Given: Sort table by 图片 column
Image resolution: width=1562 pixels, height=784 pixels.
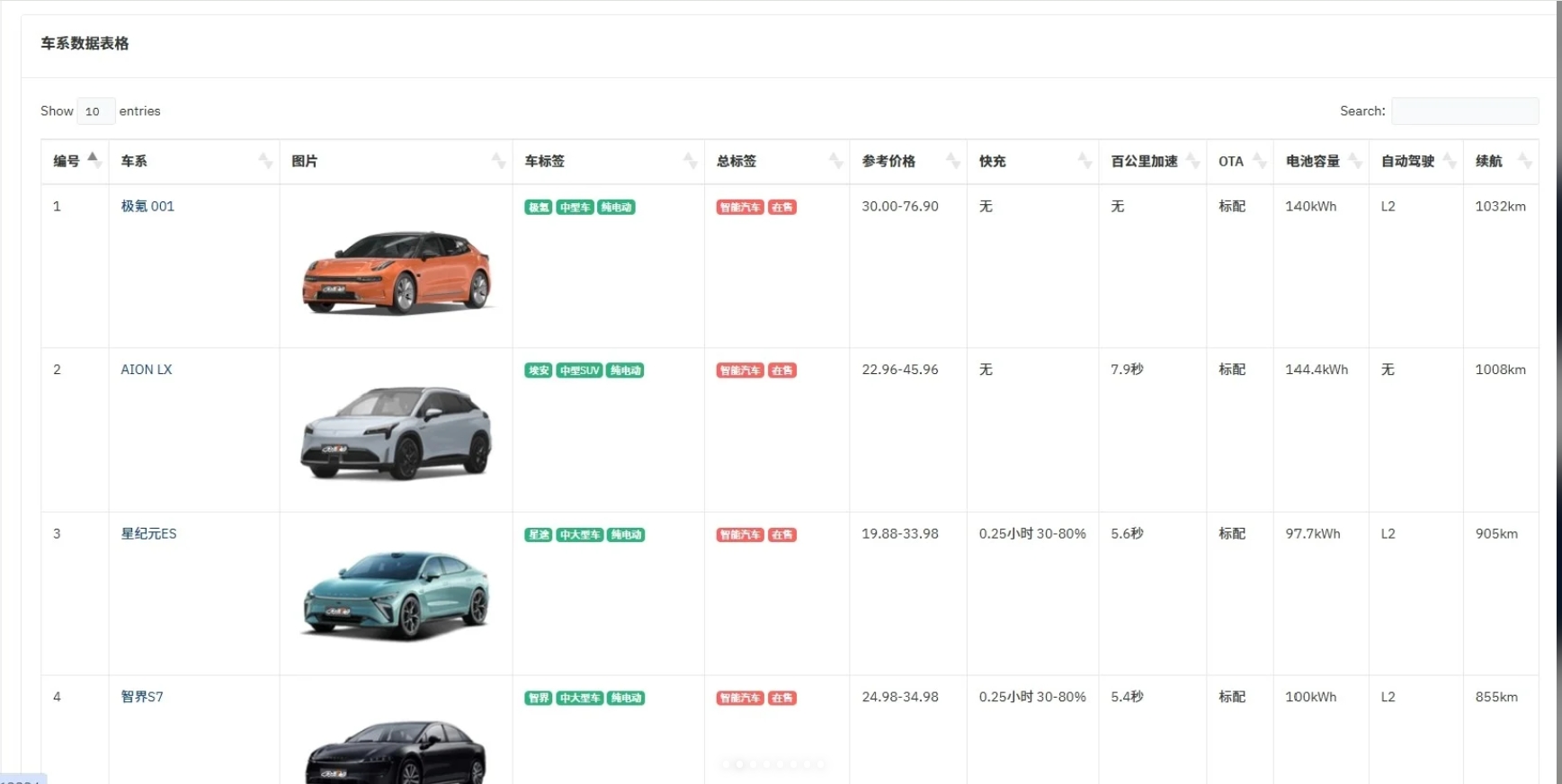Looking at the screenshot, I should pos(396,162).
